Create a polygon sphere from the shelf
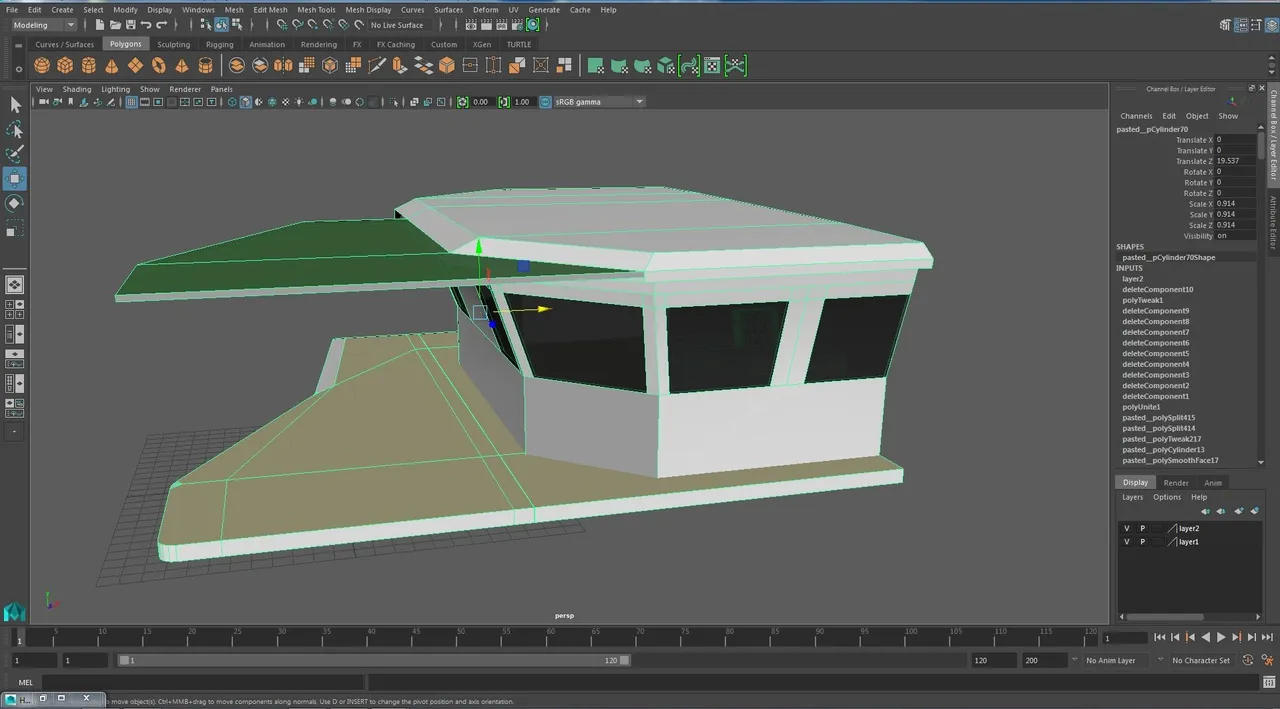This screenshot has width=1280, height=709. click(42, 66)
